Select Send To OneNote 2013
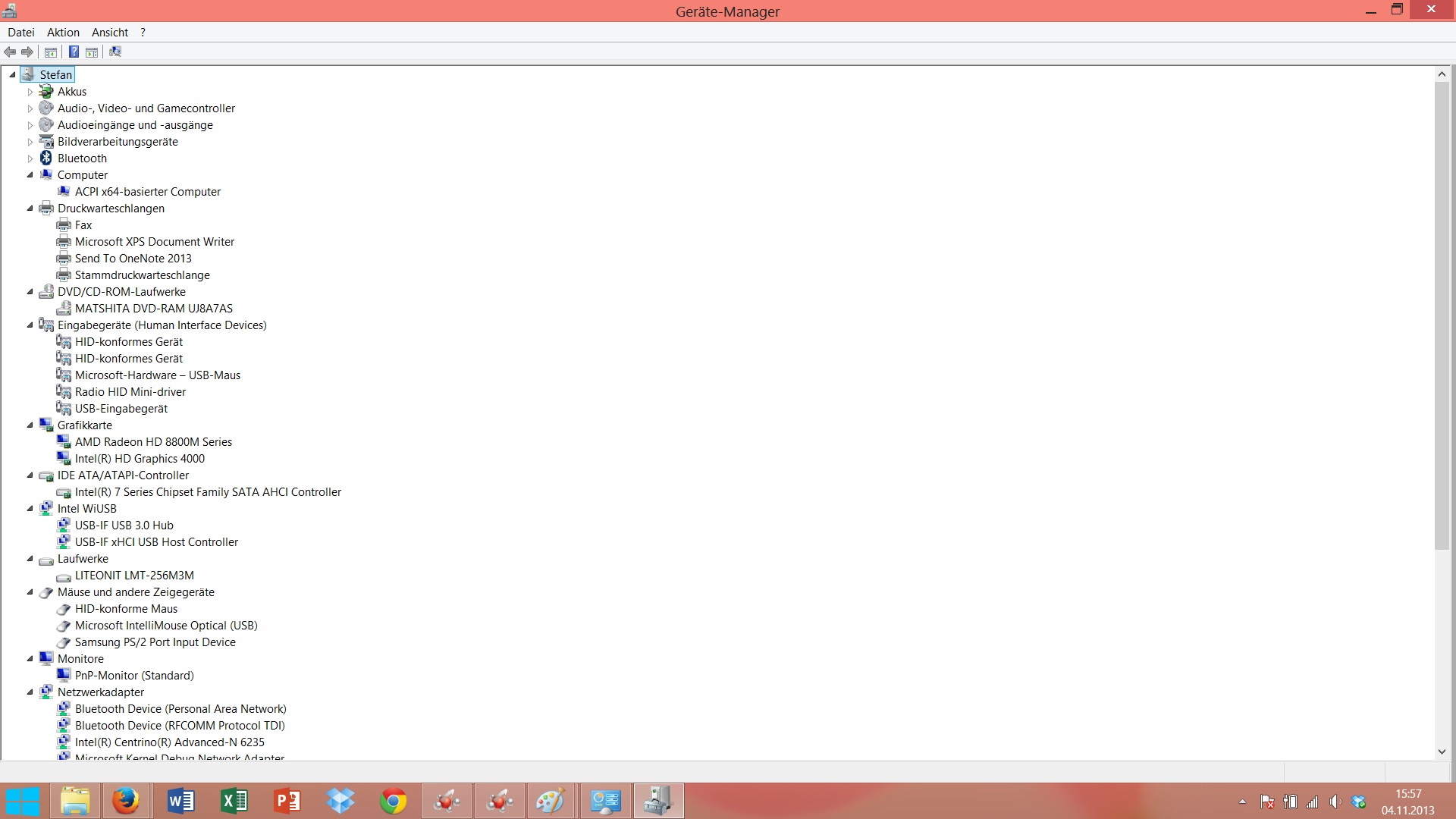Viewport: 1456px width, 819px height. click(x=133, y=259)
